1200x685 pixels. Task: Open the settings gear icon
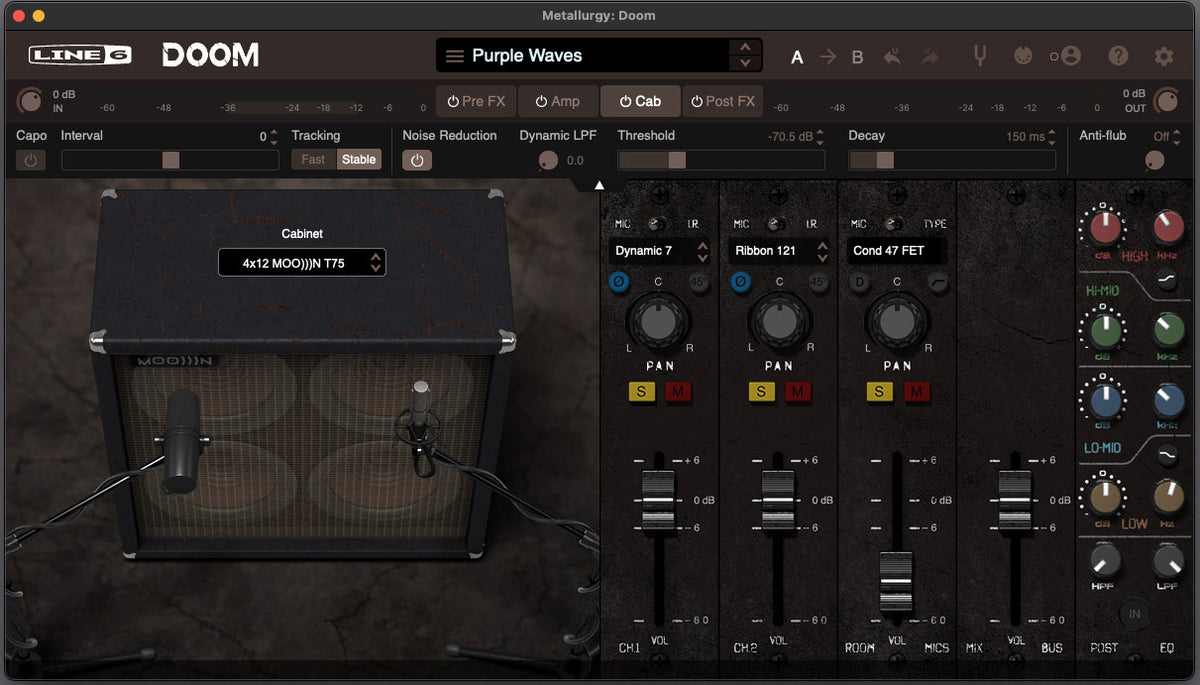1164,56
